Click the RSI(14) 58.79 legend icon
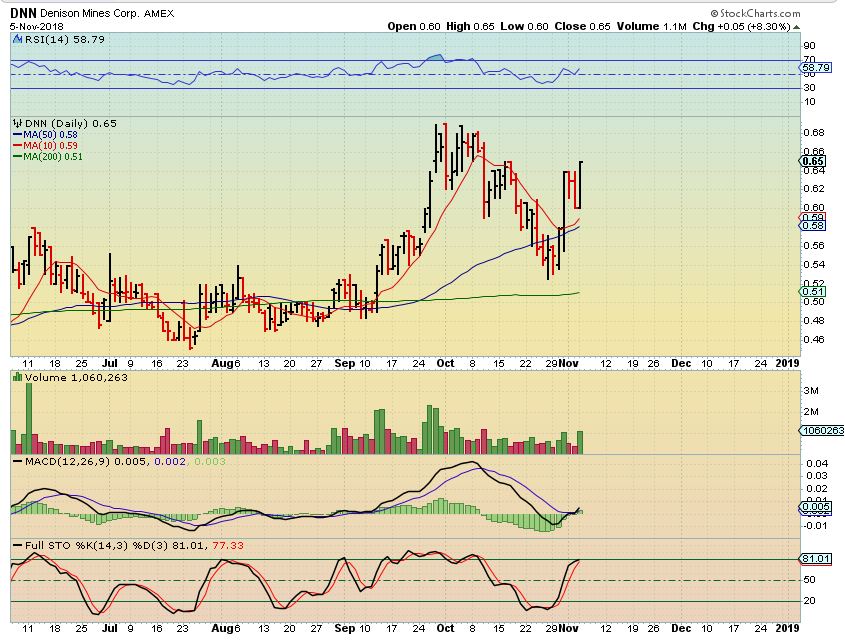 18,39
